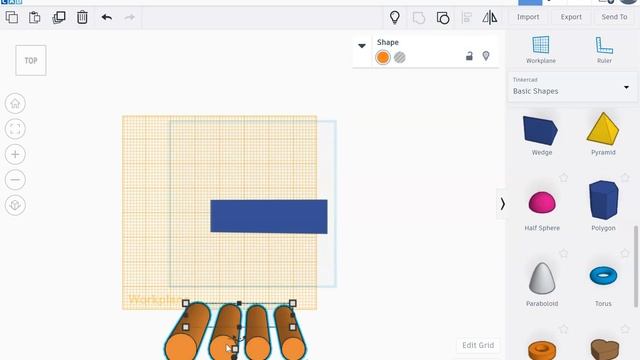Viewport: 640px width, 360px height.
Task: Open the Align tool
Action: click(467, 18)
